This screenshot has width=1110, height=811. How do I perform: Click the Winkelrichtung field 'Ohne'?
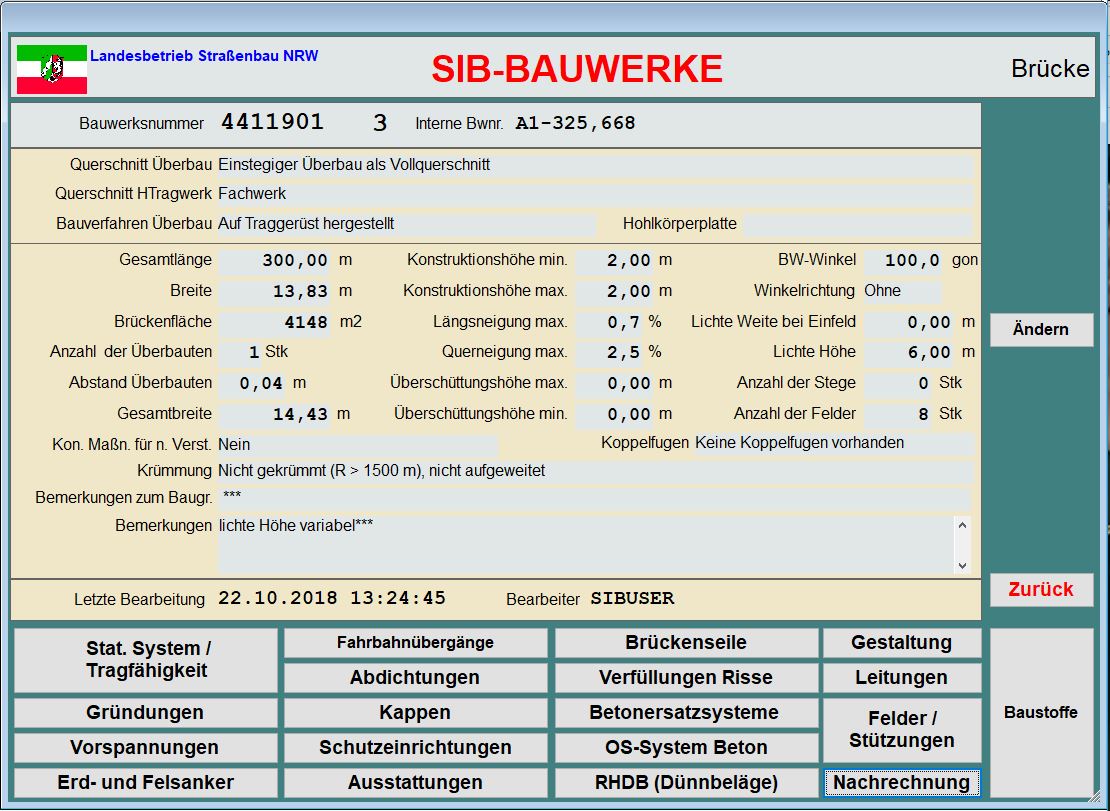[903, 292]
